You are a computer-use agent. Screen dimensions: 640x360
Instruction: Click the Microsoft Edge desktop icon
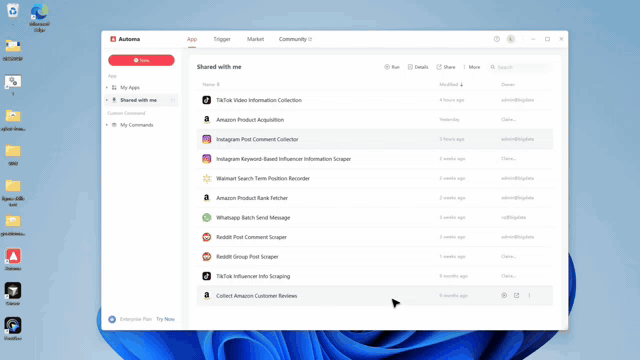39,12
